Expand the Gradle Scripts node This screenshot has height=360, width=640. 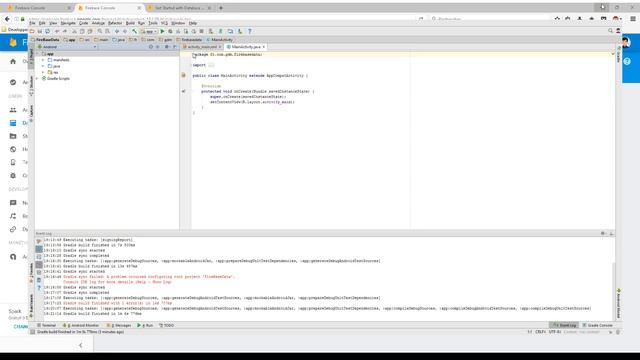pos(38,78)
